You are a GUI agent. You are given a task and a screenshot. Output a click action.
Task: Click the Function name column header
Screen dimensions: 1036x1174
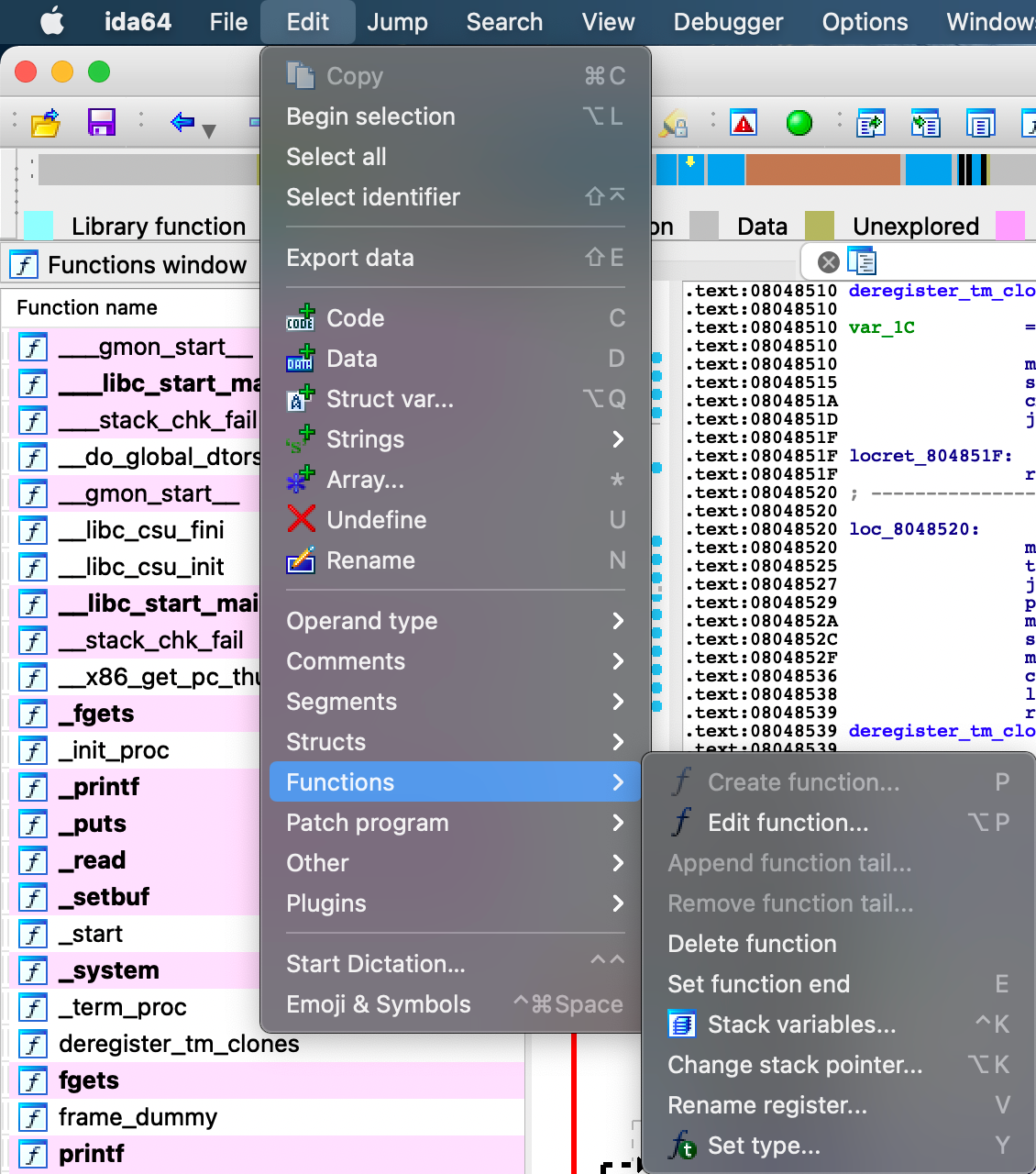coord(87,307)
